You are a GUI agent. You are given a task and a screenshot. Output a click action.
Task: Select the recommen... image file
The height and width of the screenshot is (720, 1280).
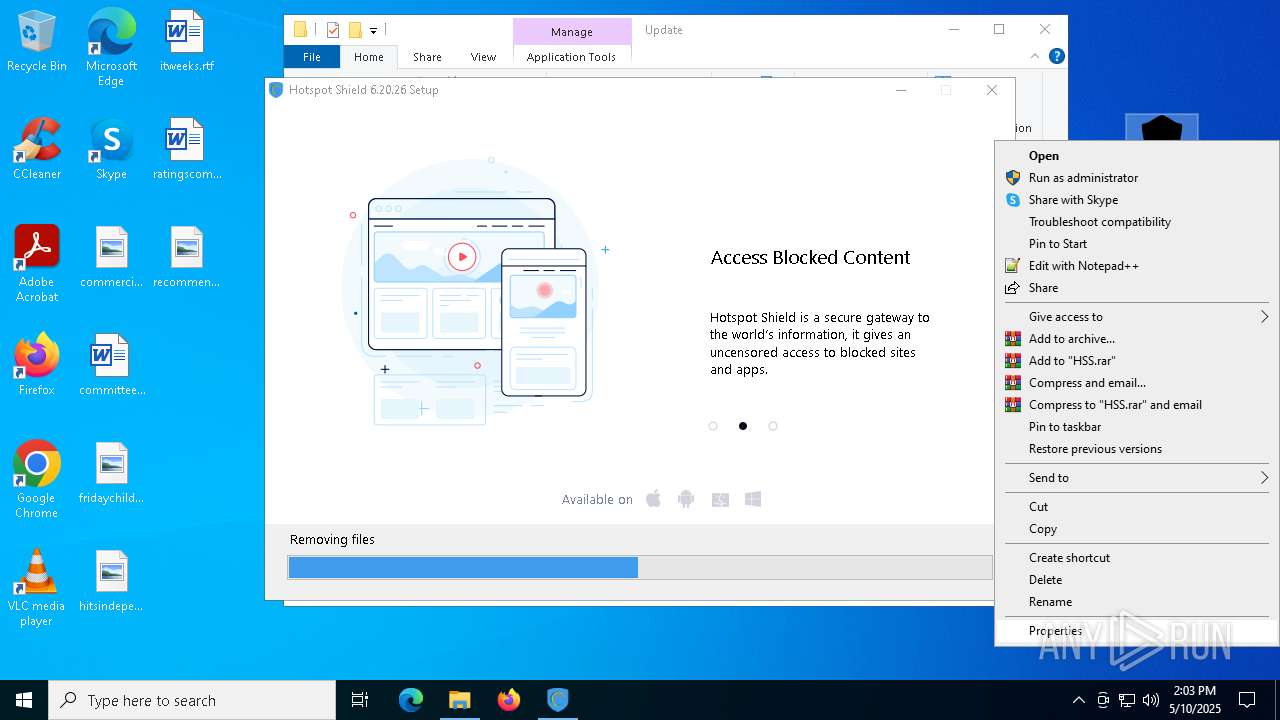(186, 257)
